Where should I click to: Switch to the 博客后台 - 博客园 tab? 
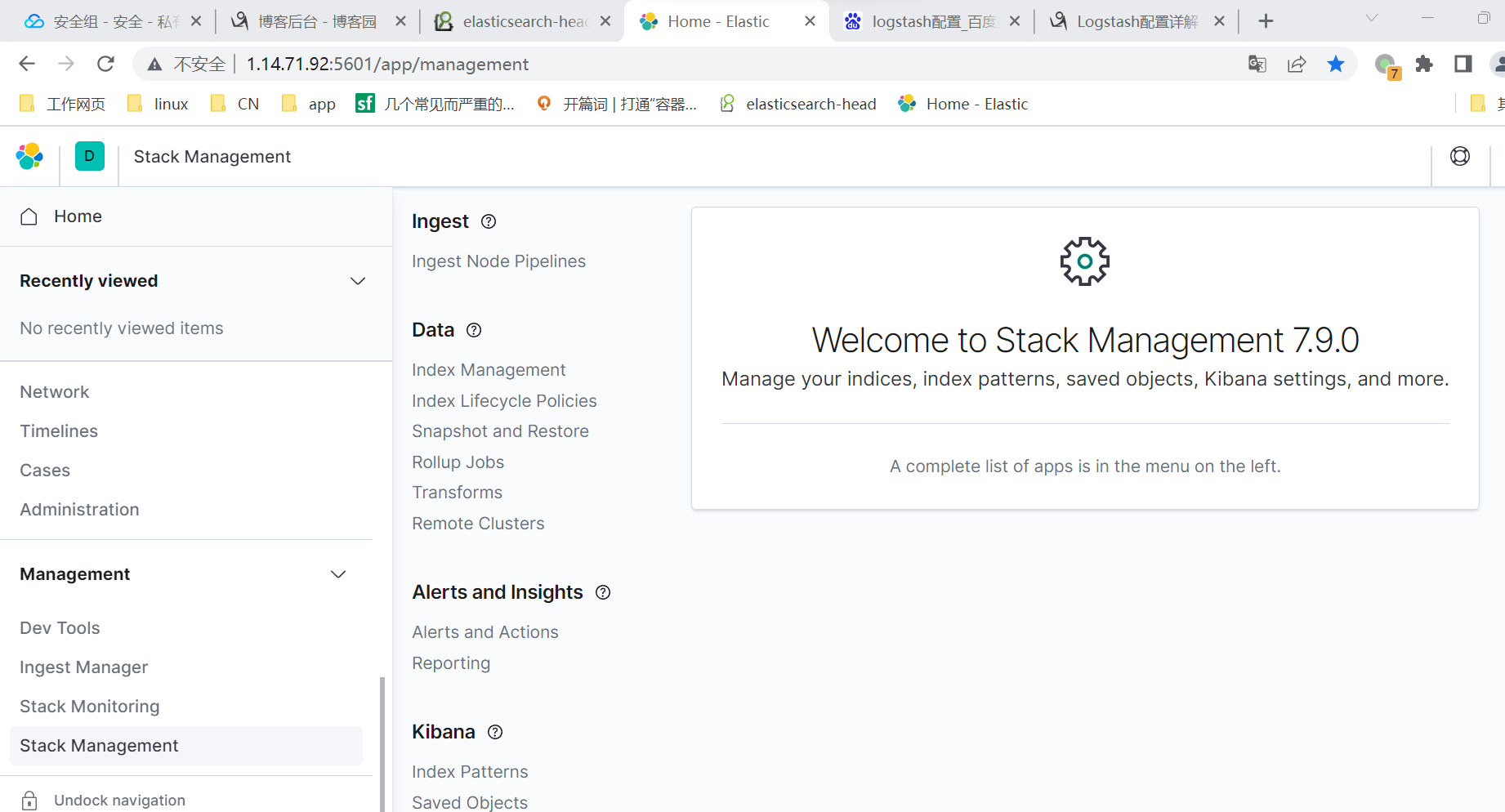coord(318,21)
